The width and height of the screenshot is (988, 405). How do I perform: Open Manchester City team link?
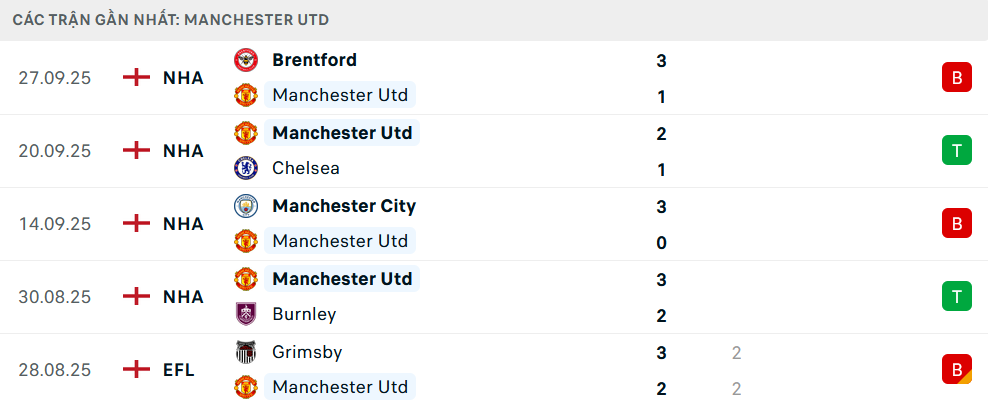click(344, 206)
